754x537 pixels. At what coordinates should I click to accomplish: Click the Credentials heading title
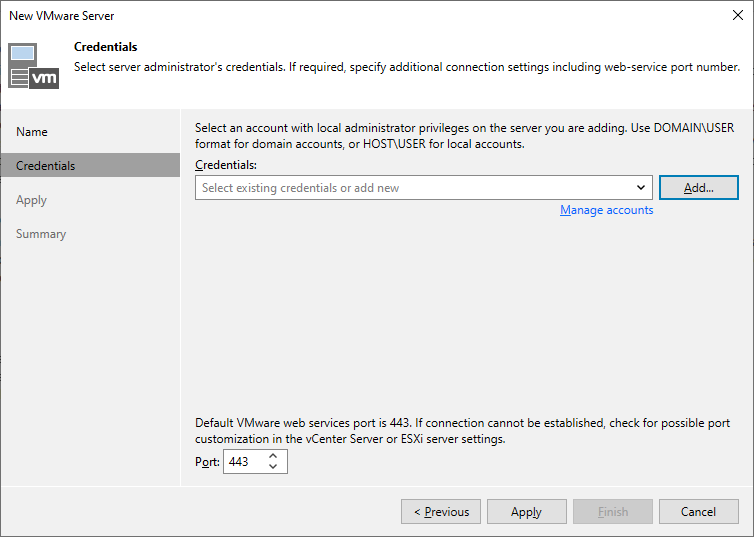coord(106,47)
